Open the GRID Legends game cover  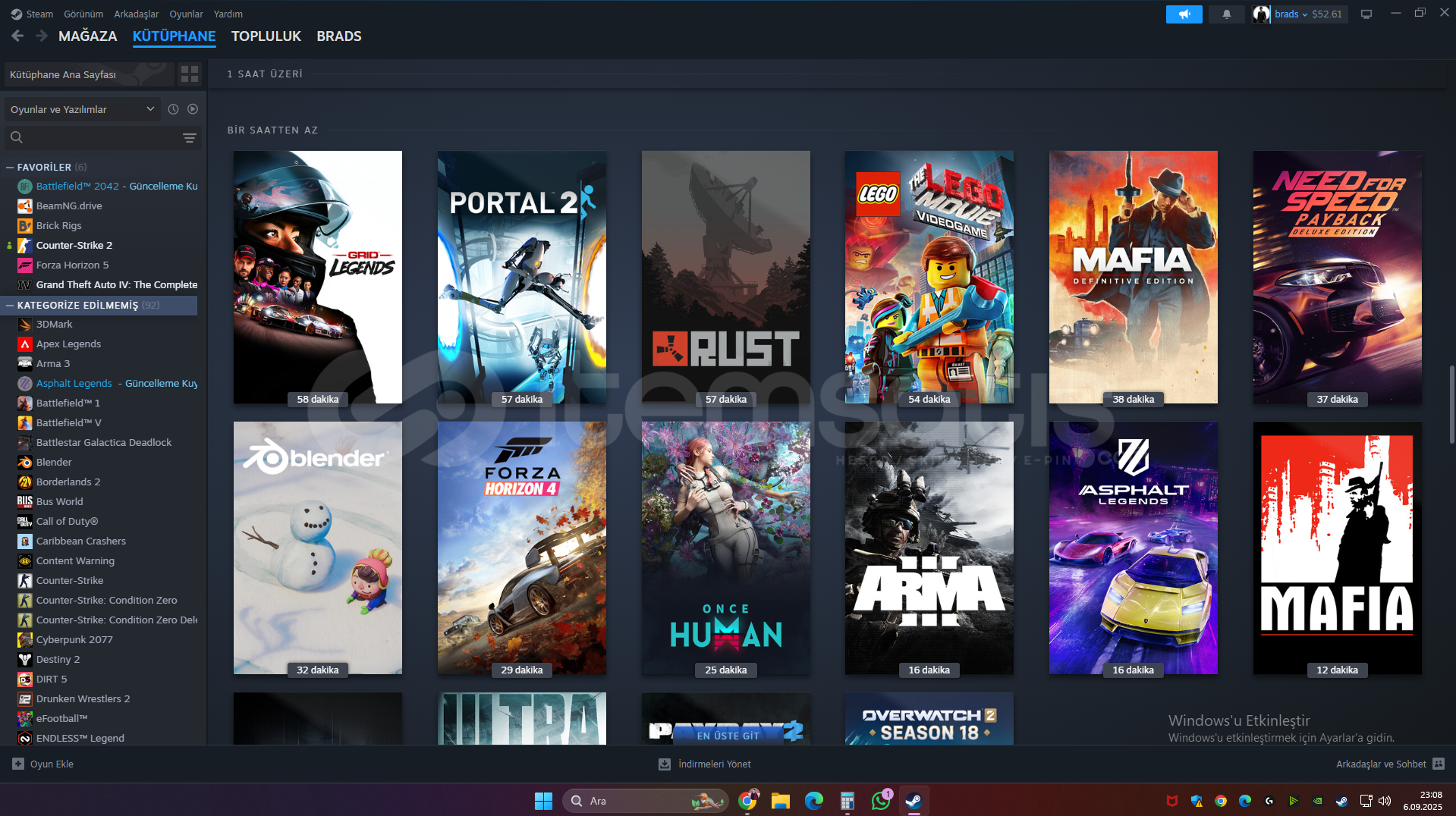[318, 277]
